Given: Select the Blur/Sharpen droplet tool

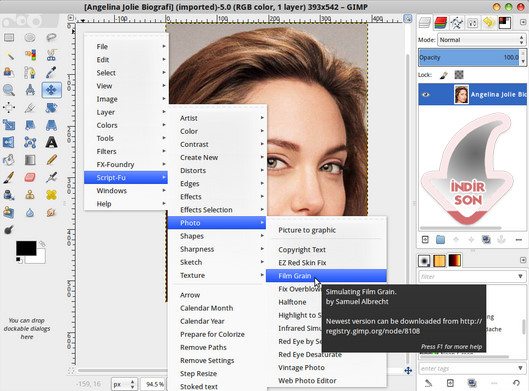Looking at the screenshot, I should pyautogui.click(x=30, y=213).
